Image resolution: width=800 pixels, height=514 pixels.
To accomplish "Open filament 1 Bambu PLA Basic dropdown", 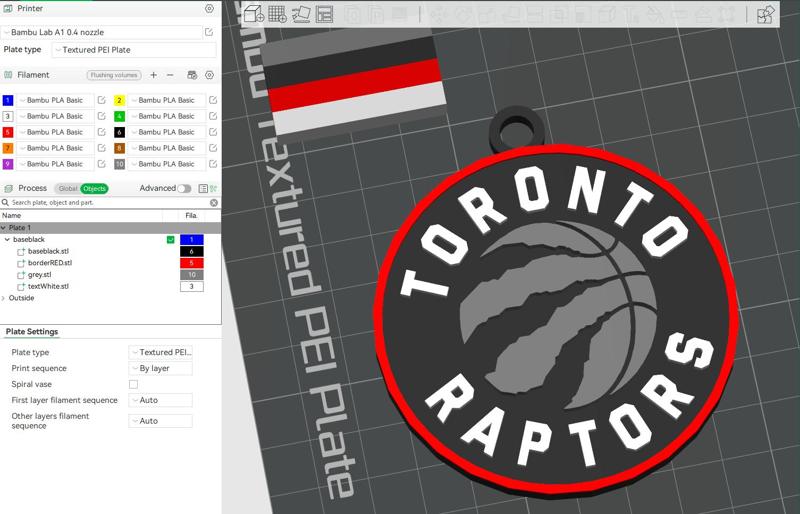I will pos(56,101).
